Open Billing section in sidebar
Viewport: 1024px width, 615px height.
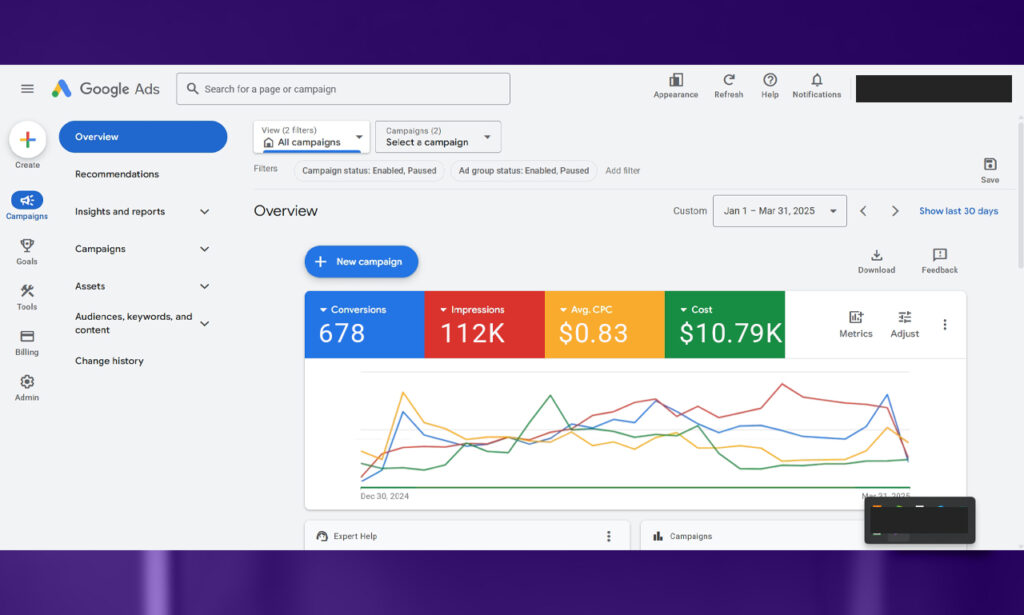click(27, 342)
